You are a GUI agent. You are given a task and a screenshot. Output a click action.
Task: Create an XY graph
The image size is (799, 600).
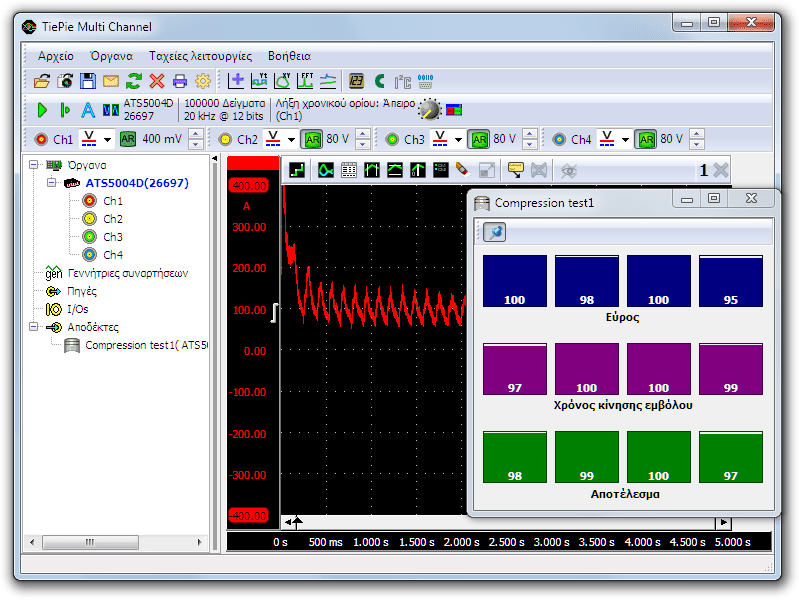[282, 81]
